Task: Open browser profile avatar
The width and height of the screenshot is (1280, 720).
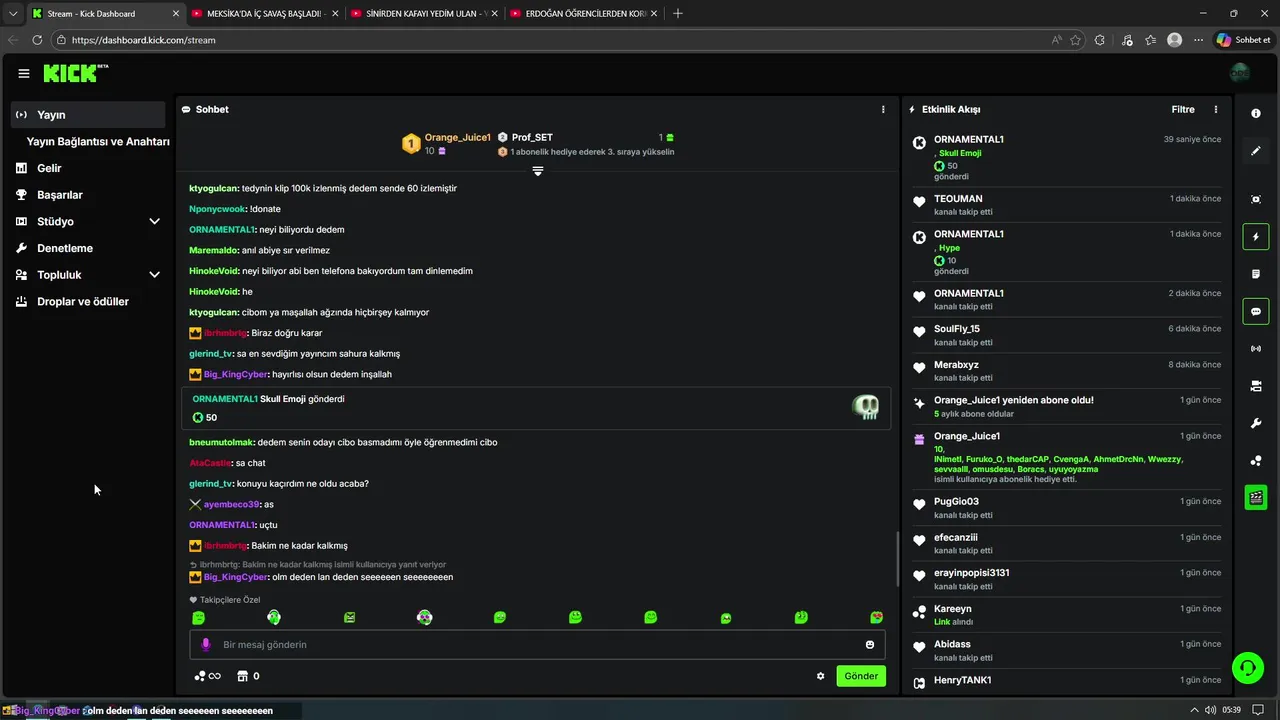Action: click(1175, 40)
